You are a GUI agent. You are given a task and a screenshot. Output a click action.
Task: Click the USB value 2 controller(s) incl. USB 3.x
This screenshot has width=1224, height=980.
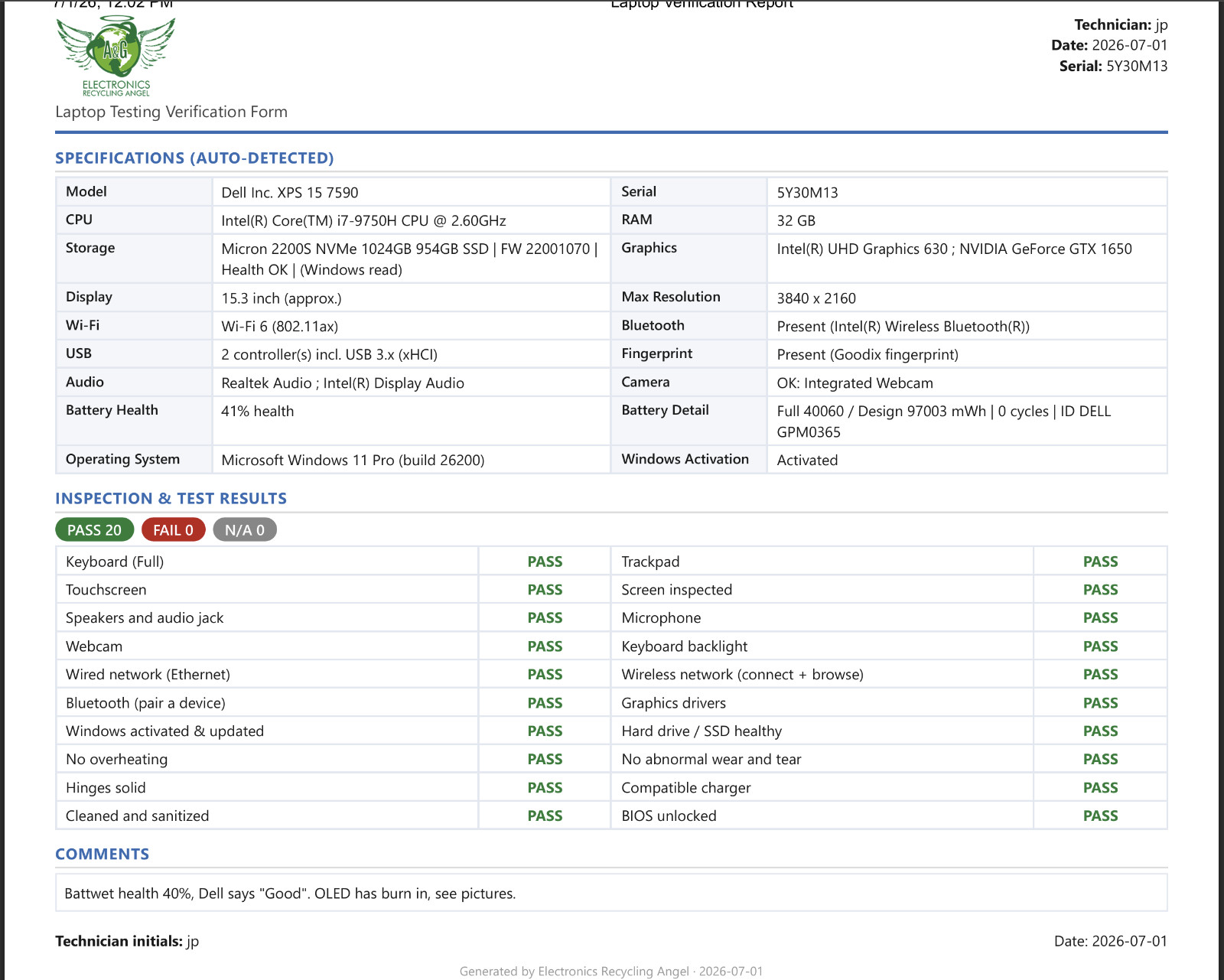tap(330, 355)
